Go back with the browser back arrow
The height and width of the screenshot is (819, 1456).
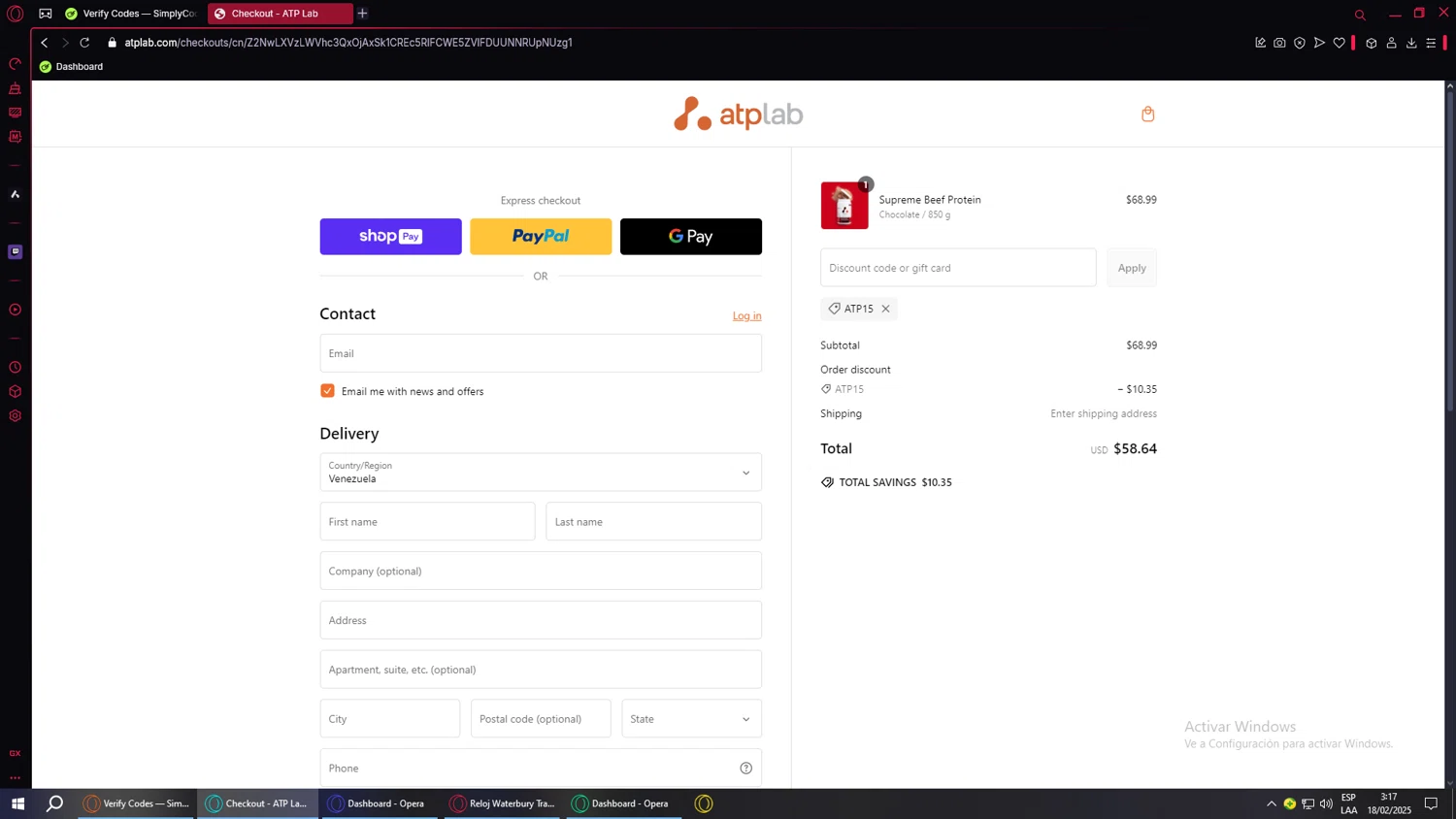coord(45,43)
